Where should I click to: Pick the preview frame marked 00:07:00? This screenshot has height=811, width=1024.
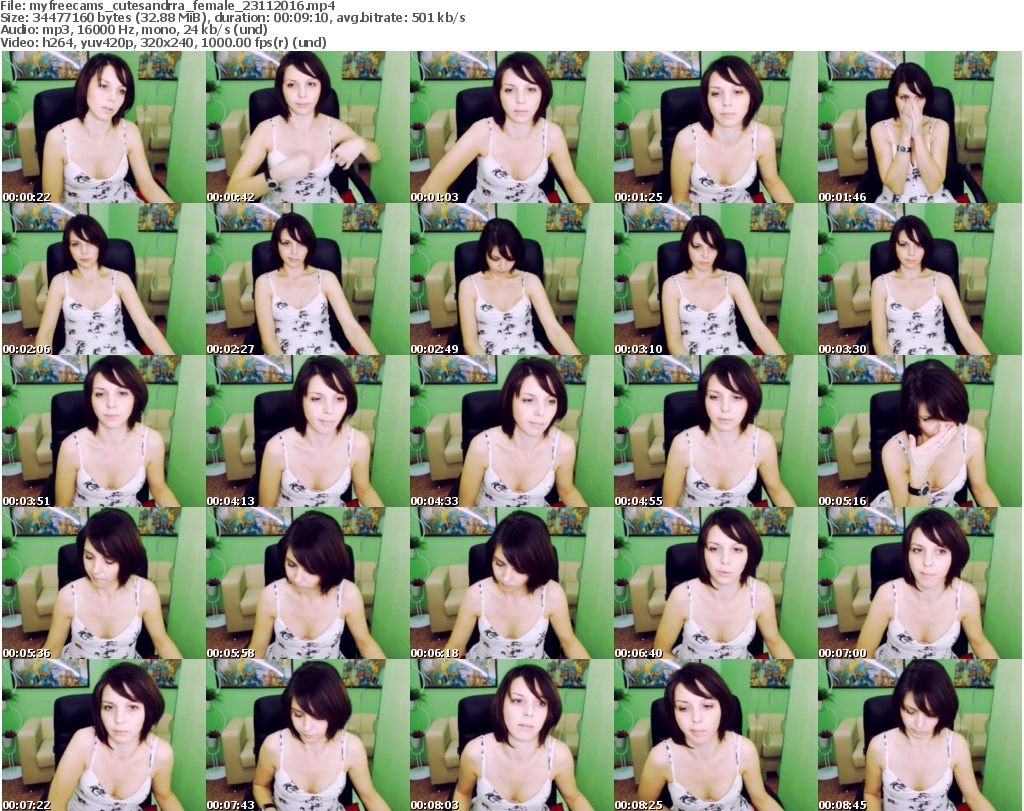coord(920,583)
